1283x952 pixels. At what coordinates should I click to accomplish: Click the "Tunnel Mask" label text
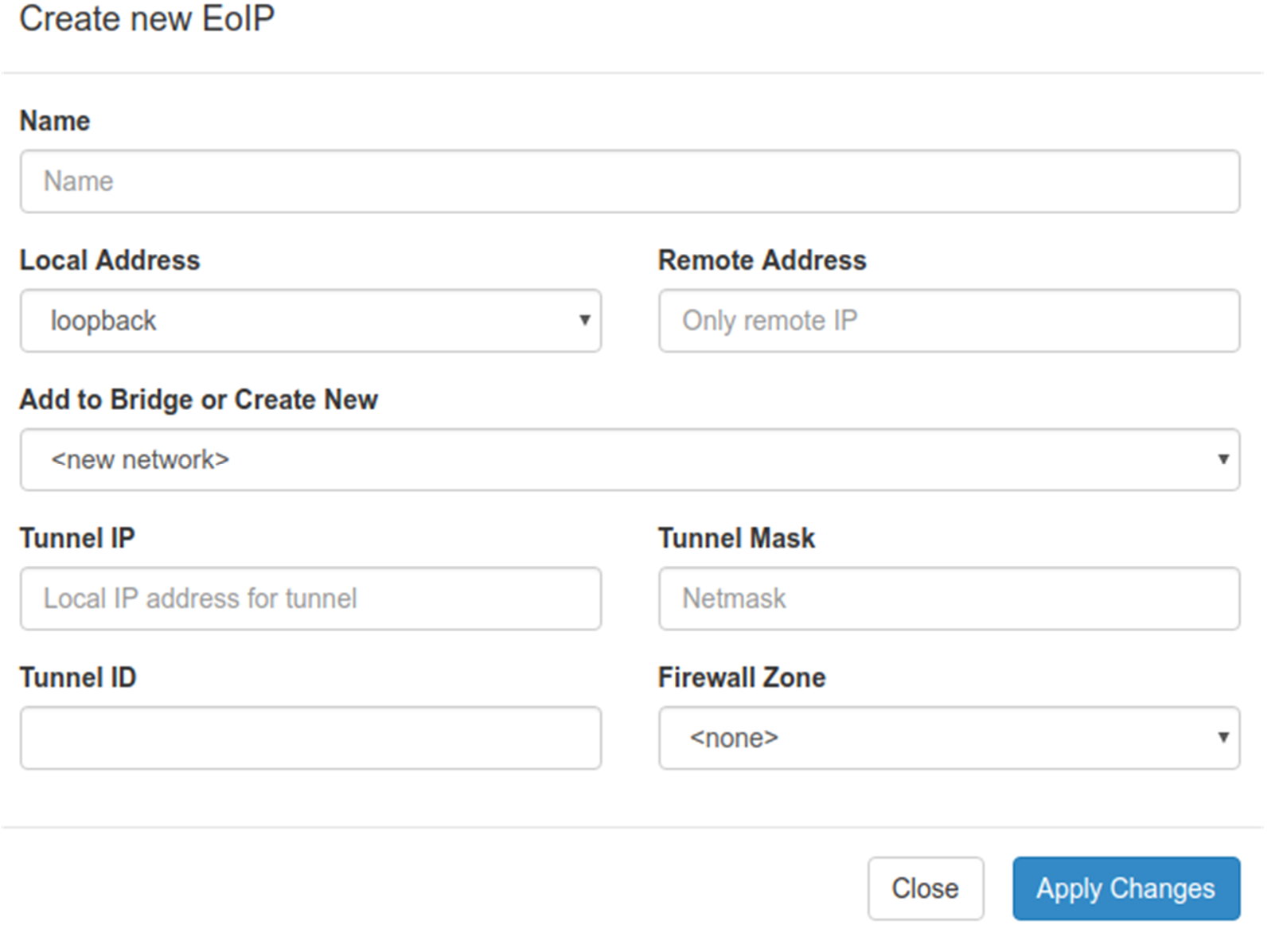[736, 538]
